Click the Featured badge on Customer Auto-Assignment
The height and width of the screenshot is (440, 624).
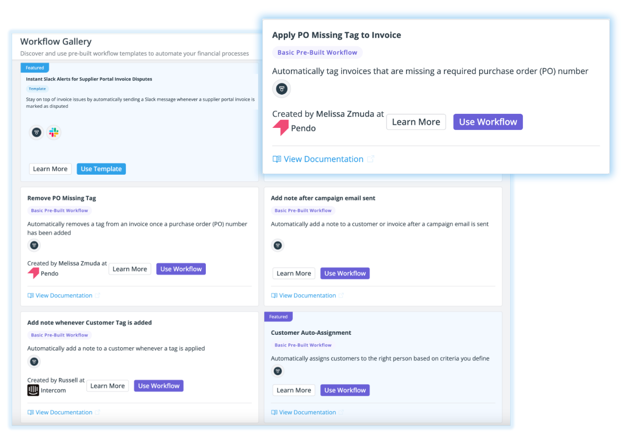[x=278, y=317]
